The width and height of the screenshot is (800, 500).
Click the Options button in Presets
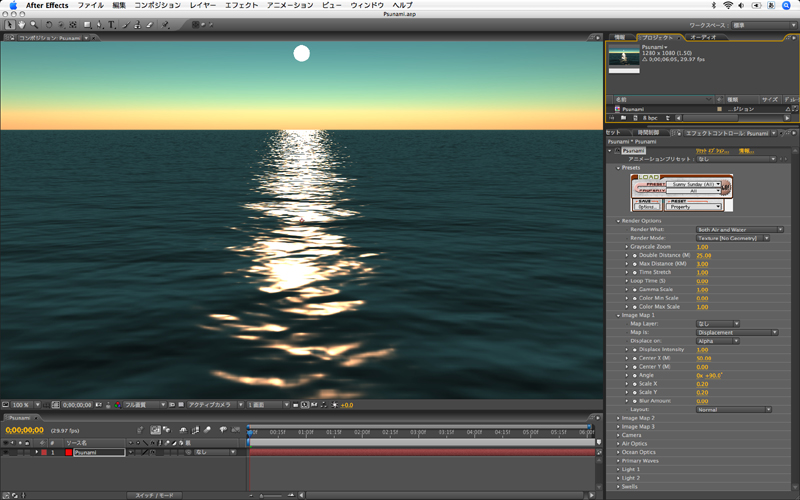[x=646, y=207]
